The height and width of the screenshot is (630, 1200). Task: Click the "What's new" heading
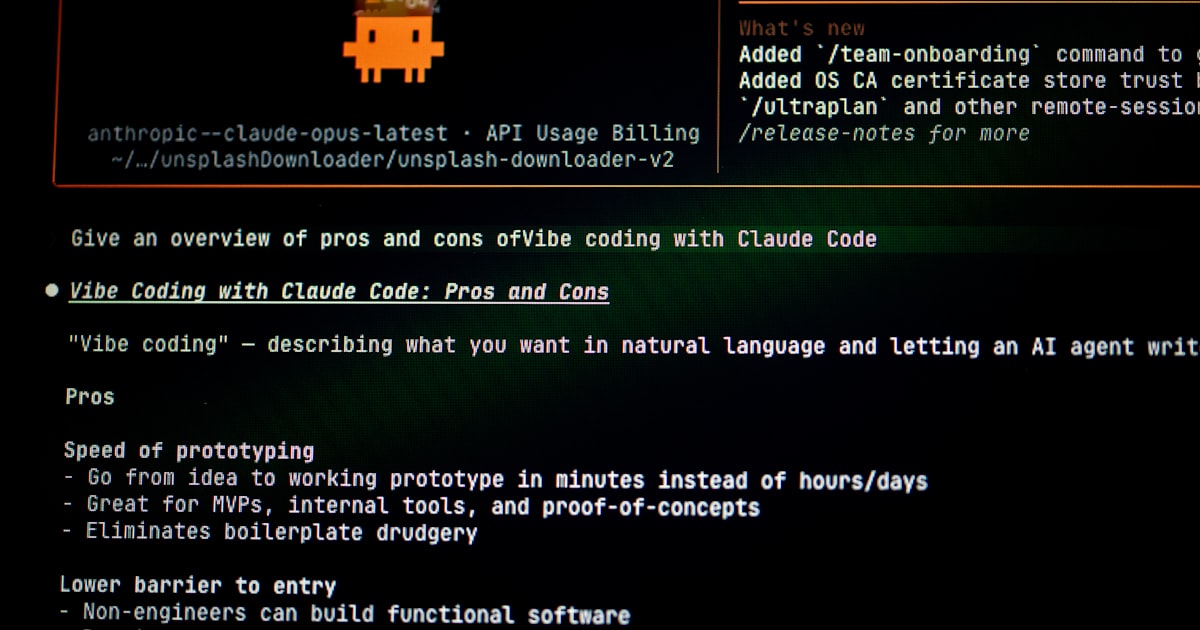802,28
